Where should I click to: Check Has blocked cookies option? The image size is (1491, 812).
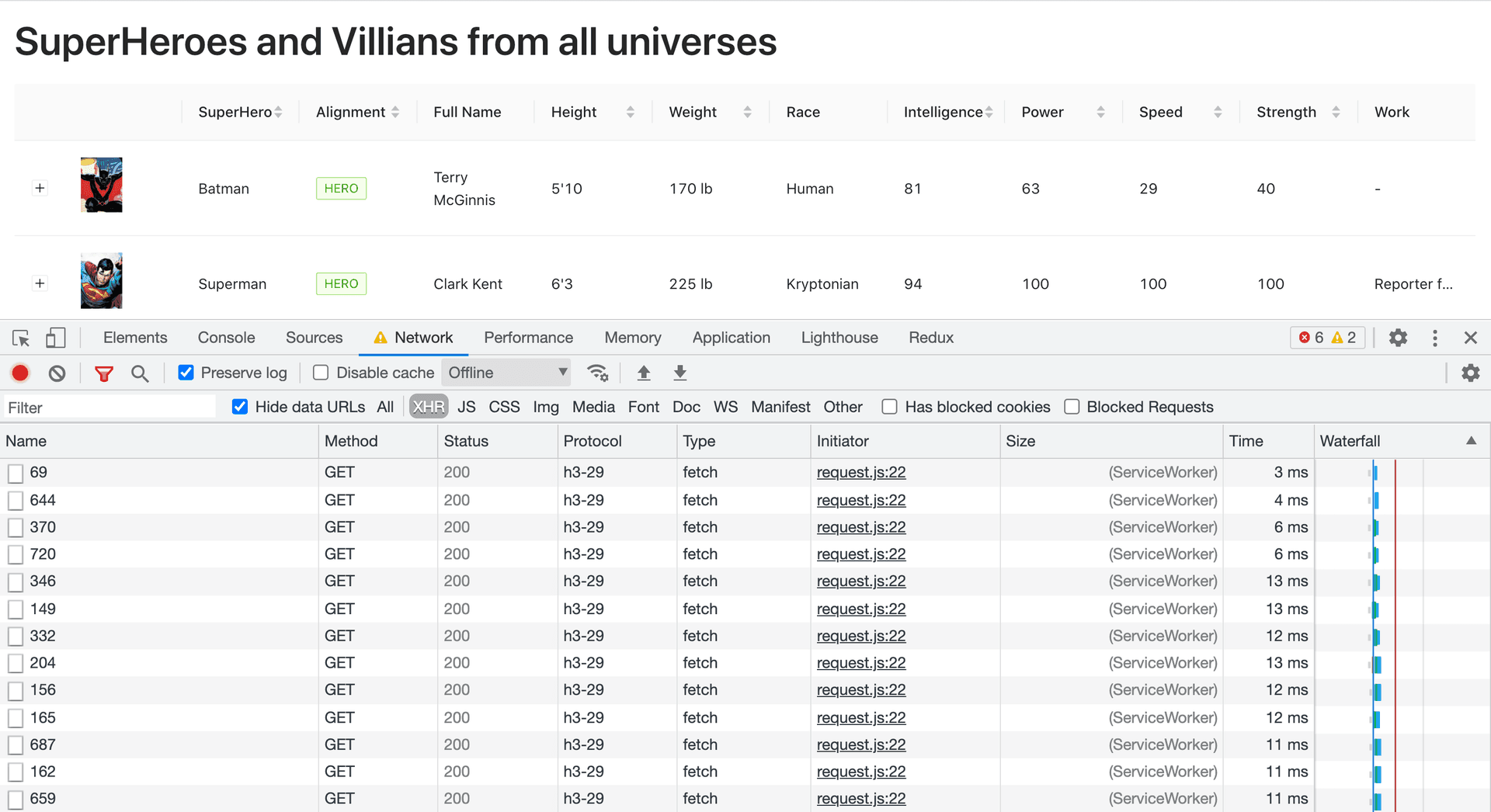point(890,407)
